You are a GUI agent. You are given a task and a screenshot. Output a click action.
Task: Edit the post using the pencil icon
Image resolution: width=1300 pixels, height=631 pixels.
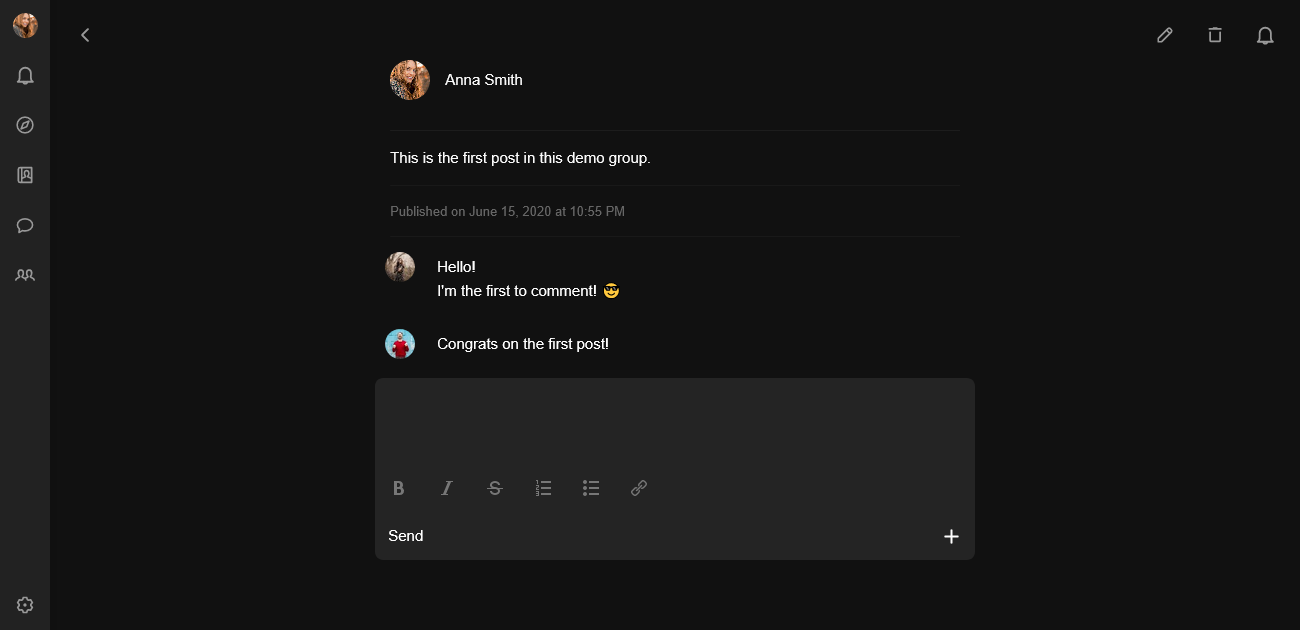pyautogui.click(x=1164, y=34)
